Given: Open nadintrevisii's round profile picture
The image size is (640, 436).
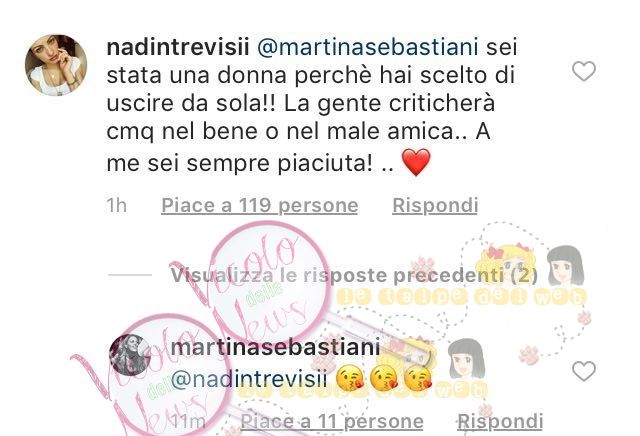Looking at the screenshot, I should pyautogui.click(x=56, y=65).
